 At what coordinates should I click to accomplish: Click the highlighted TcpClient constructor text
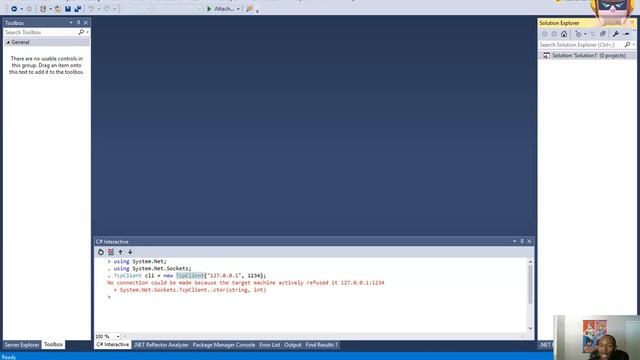point(190,276)
